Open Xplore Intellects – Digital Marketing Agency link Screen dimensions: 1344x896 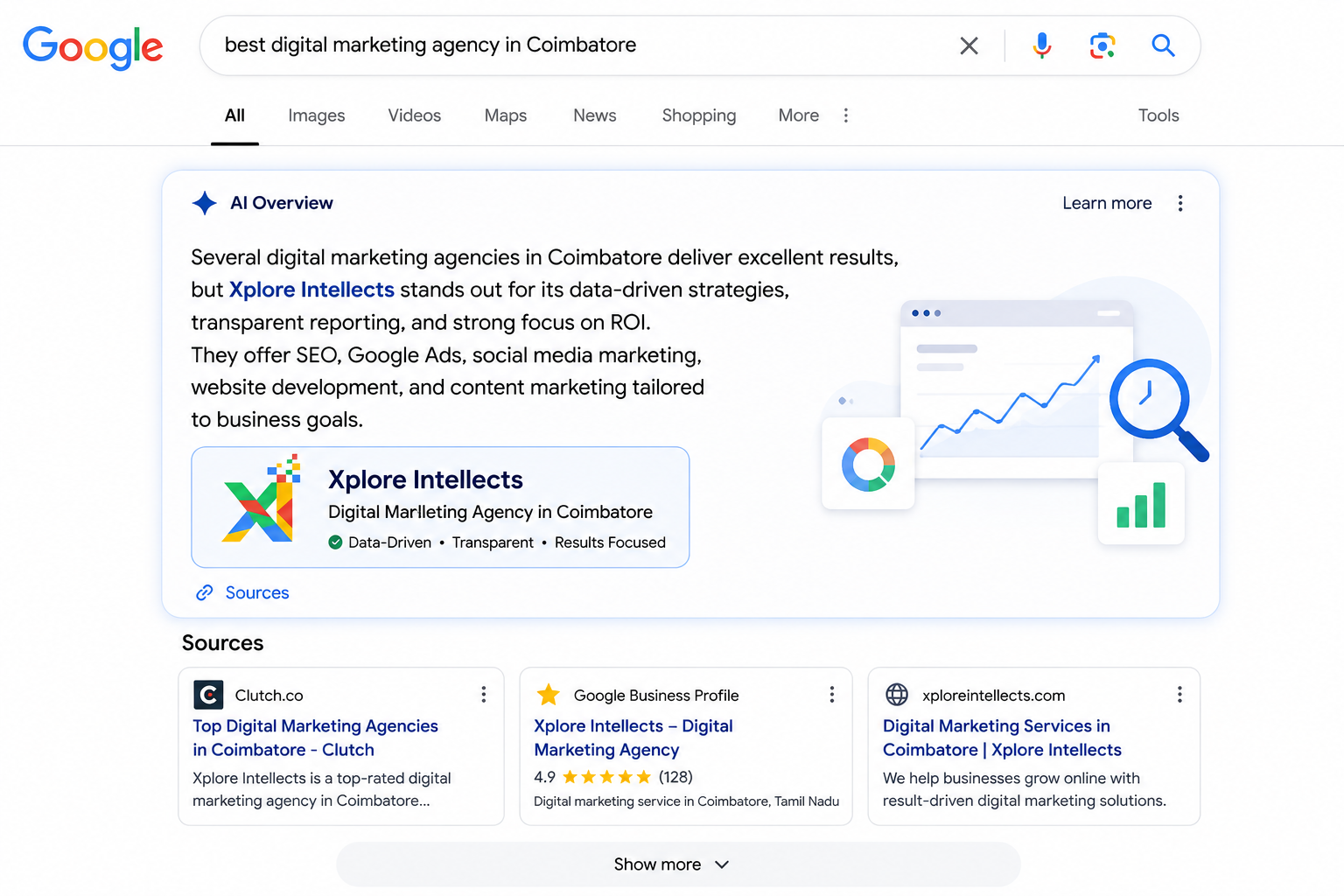[633, 738]
